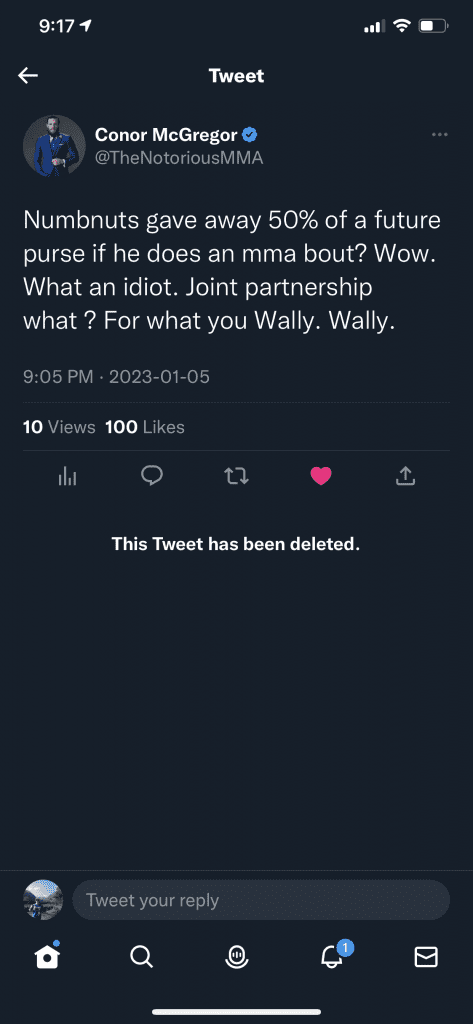Image resolution: width=473 pixels, height=1024 pixels.
Task: Tap your own avatar beside reply box
Action: 43,899
